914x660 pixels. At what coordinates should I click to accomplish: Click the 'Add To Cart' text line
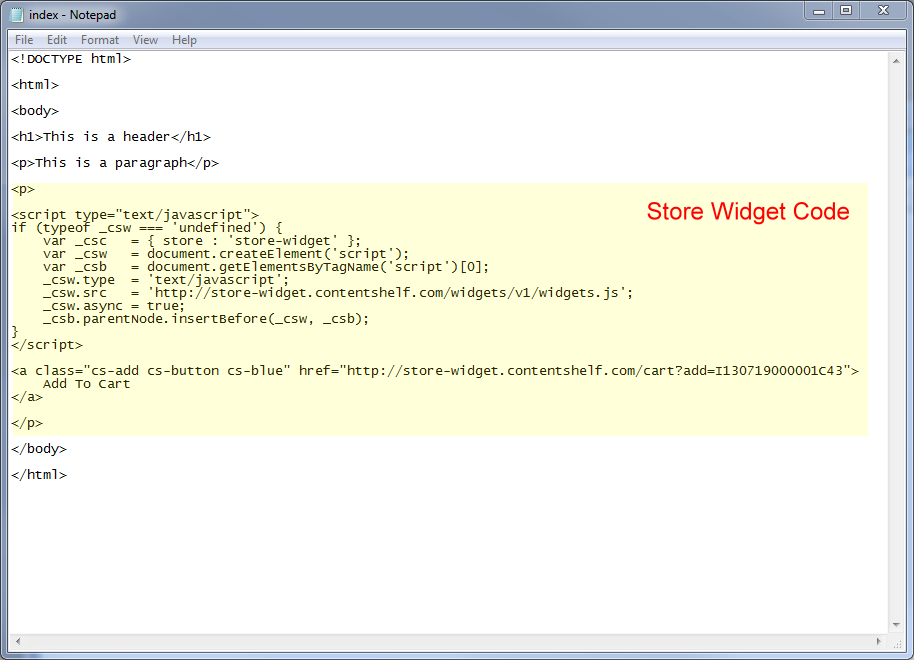point(86,384)
